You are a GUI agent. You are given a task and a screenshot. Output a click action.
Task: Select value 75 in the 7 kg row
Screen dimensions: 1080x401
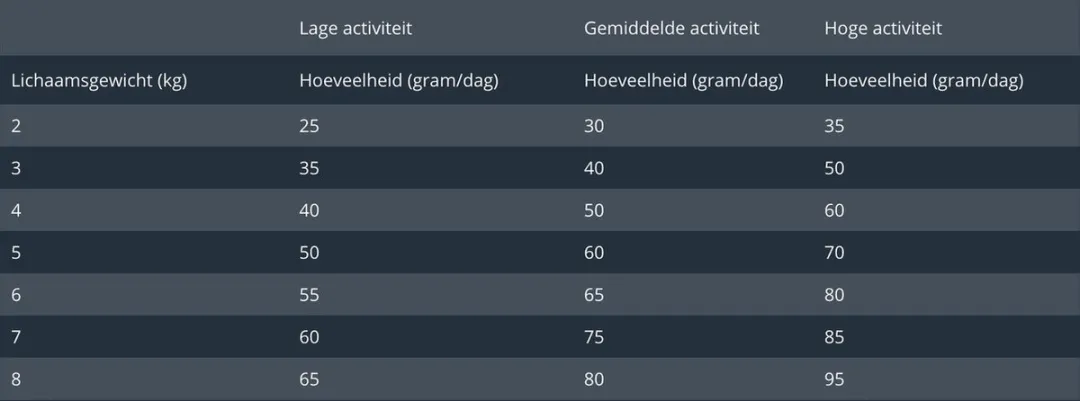(x=594, y=338)
